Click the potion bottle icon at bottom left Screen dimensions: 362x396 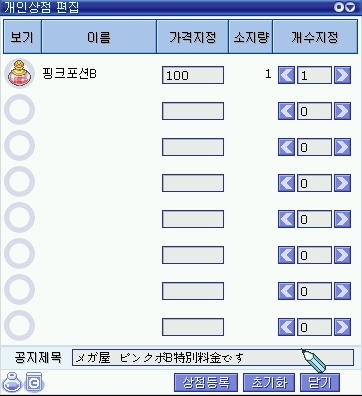click(x=12, y=382)
